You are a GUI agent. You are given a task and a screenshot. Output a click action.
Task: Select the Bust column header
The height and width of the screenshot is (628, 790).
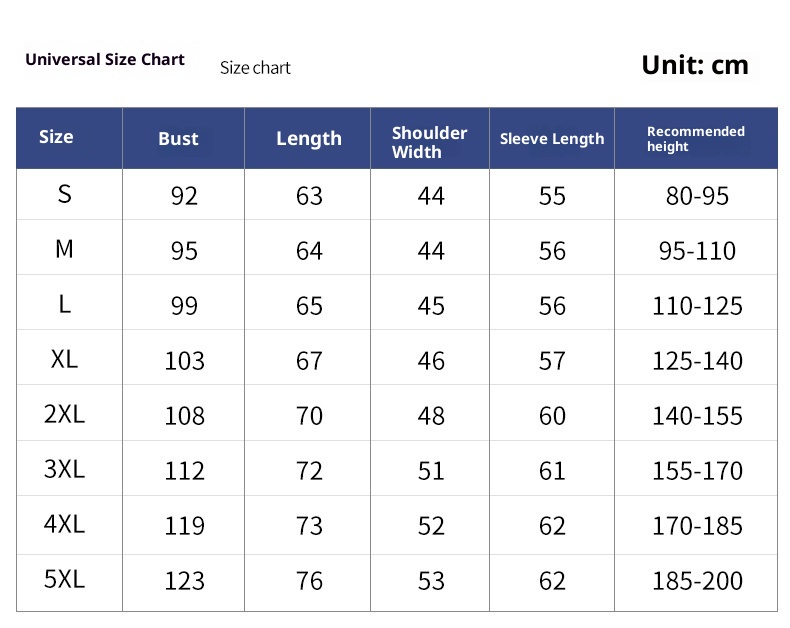178,139
